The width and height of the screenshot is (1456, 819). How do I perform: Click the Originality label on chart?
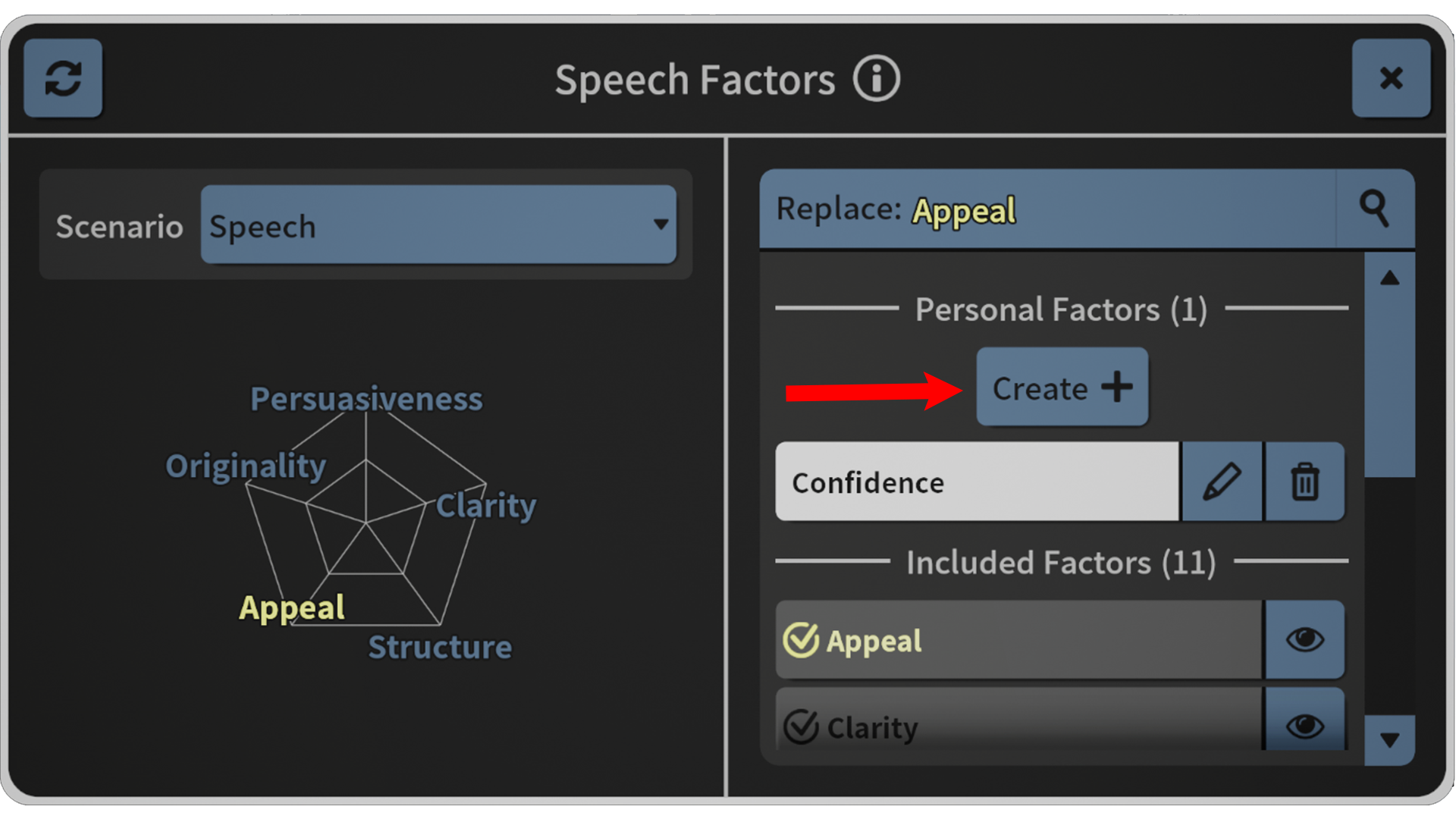(x=246, y=466)
